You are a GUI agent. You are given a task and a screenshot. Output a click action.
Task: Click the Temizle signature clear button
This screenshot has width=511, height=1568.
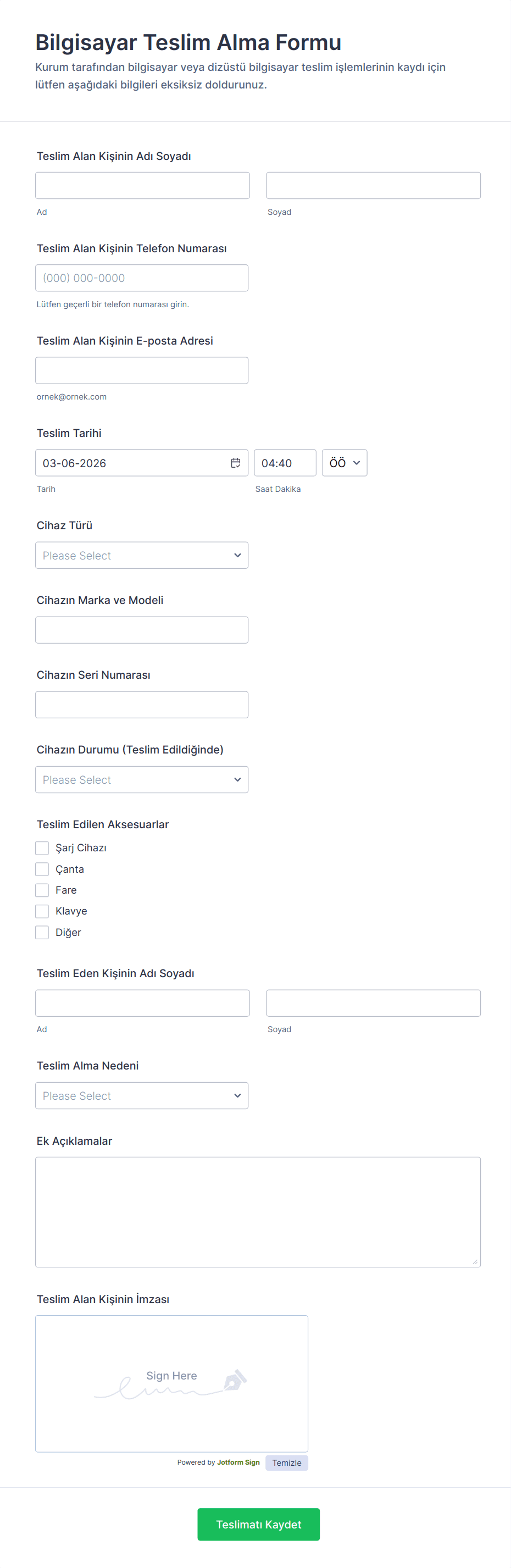coord(286,1462)
